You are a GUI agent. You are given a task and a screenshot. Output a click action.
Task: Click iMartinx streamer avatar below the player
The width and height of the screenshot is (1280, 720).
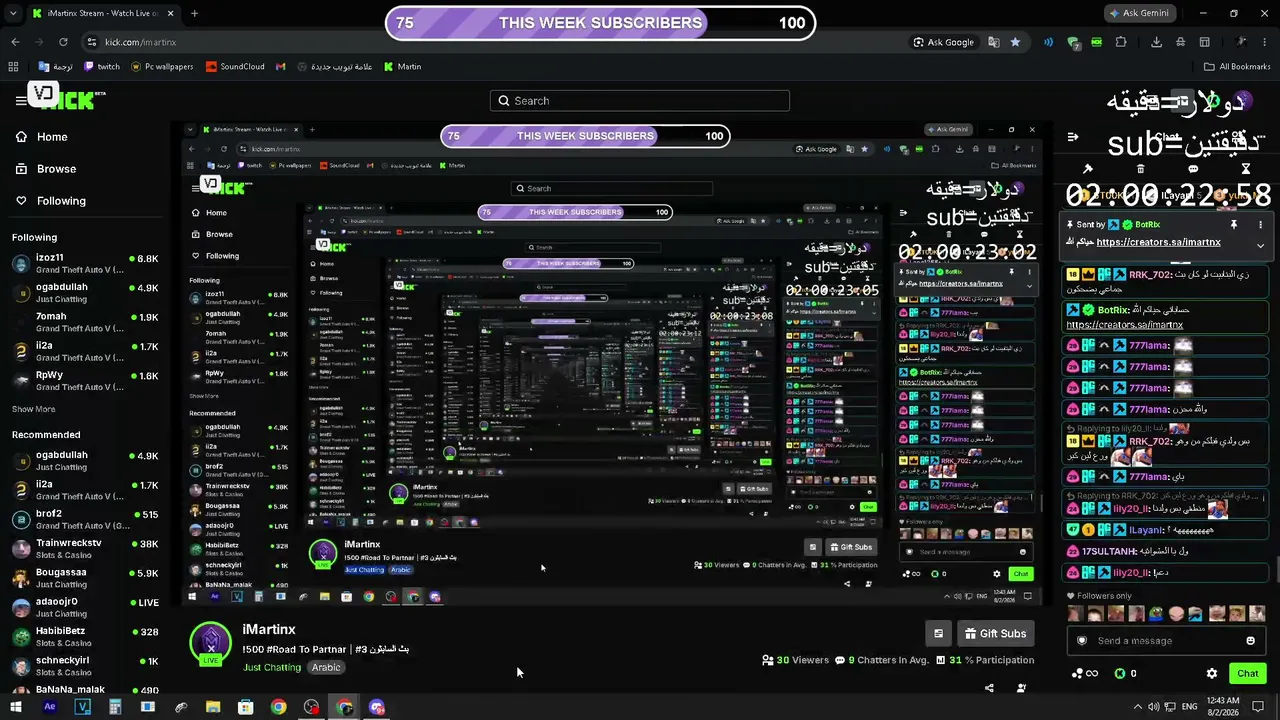[x=211, y=643]
